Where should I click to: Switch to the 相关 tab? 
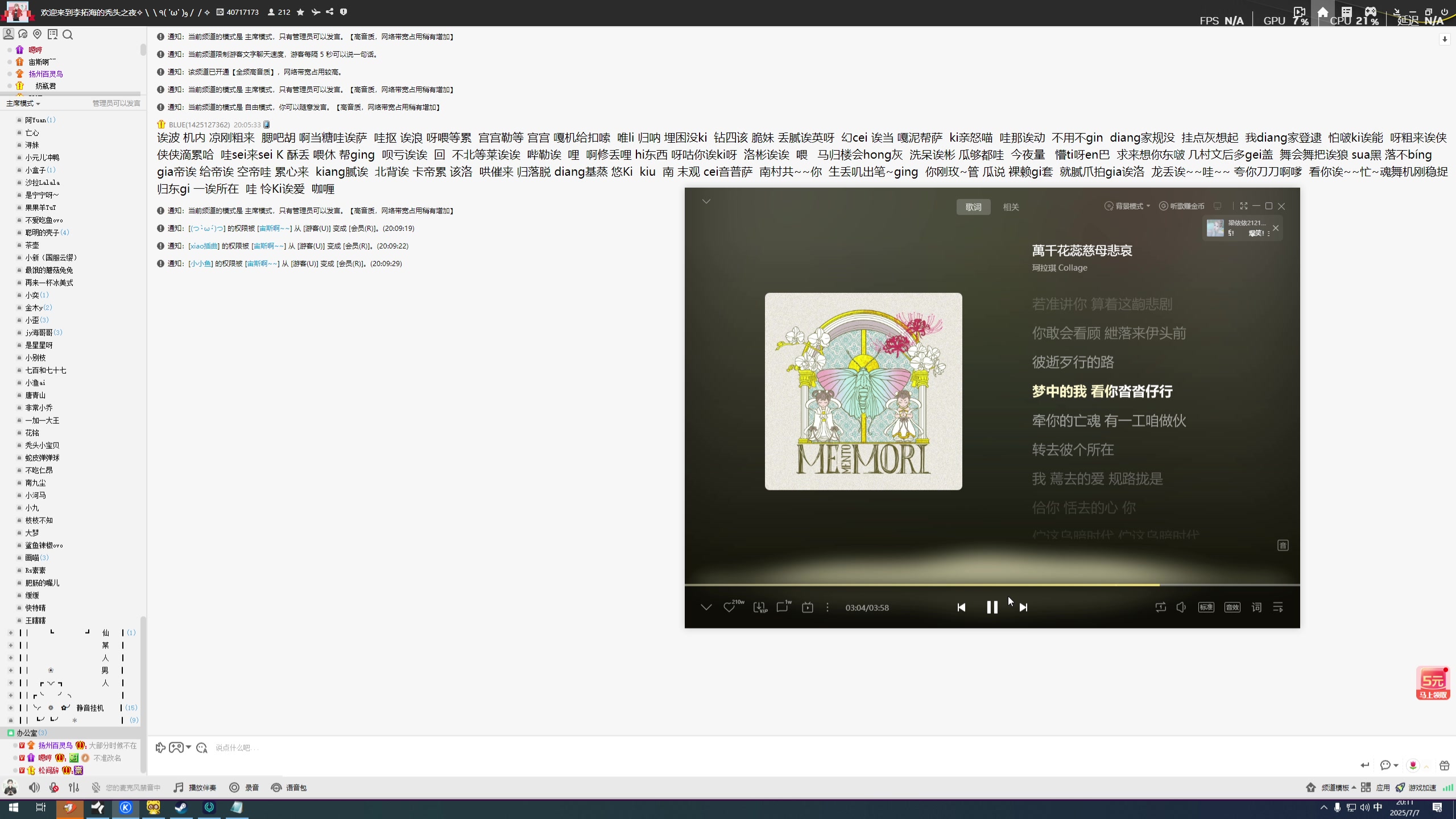coord(1011,207)
